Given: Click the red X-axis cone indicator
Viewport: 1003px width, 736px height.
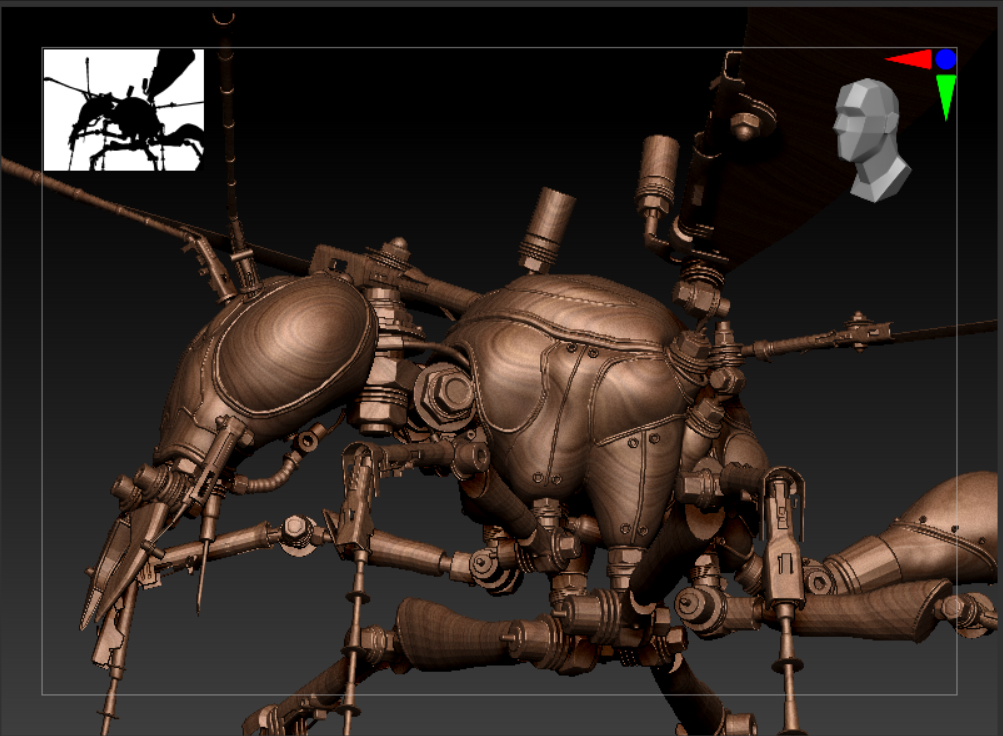Looking at the screenshot, I should (x=908, y=59).
